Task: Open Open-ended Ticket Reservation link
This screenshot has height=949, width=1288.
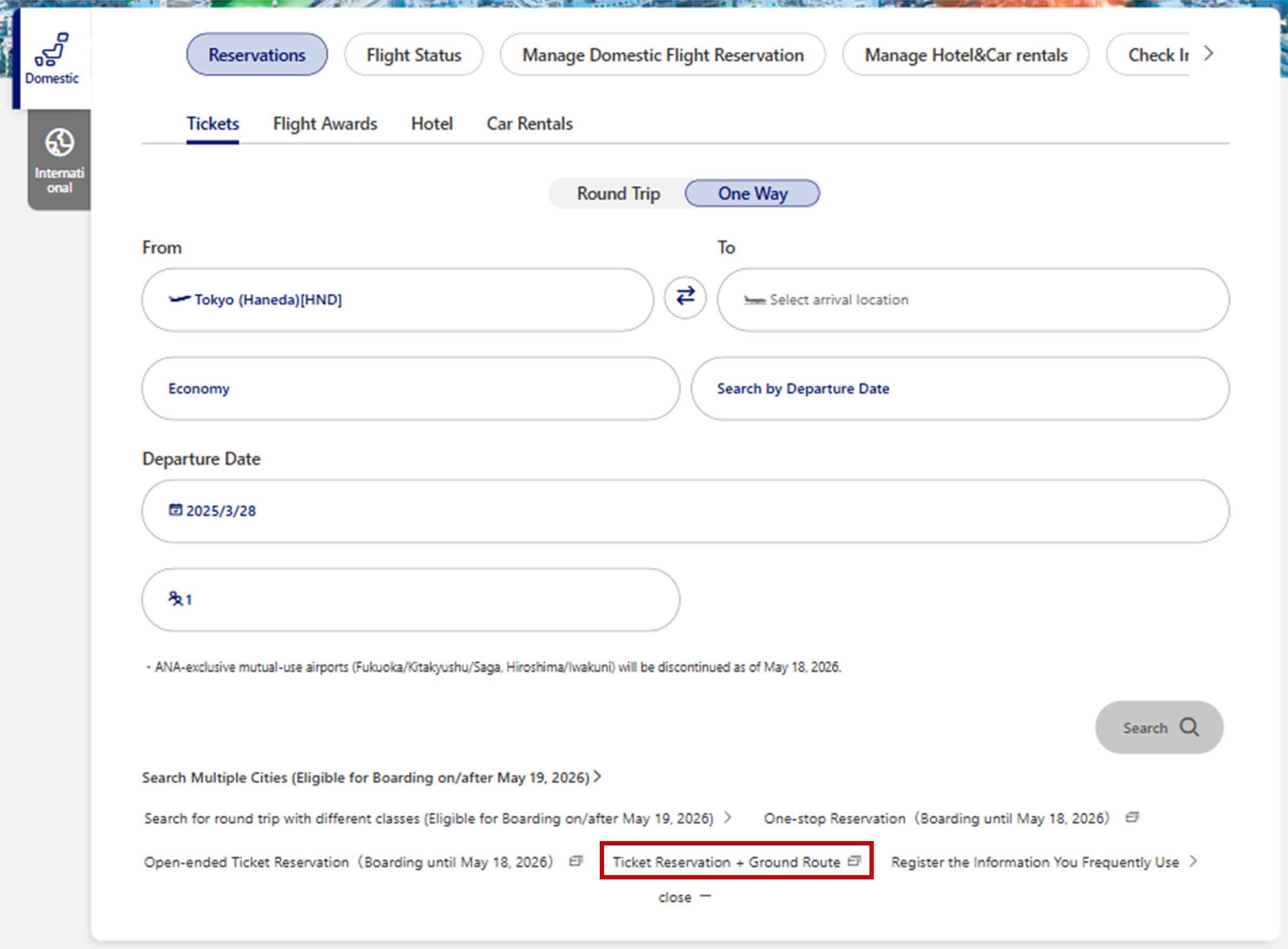Action: pyautogui.click(x=363, y=862)
